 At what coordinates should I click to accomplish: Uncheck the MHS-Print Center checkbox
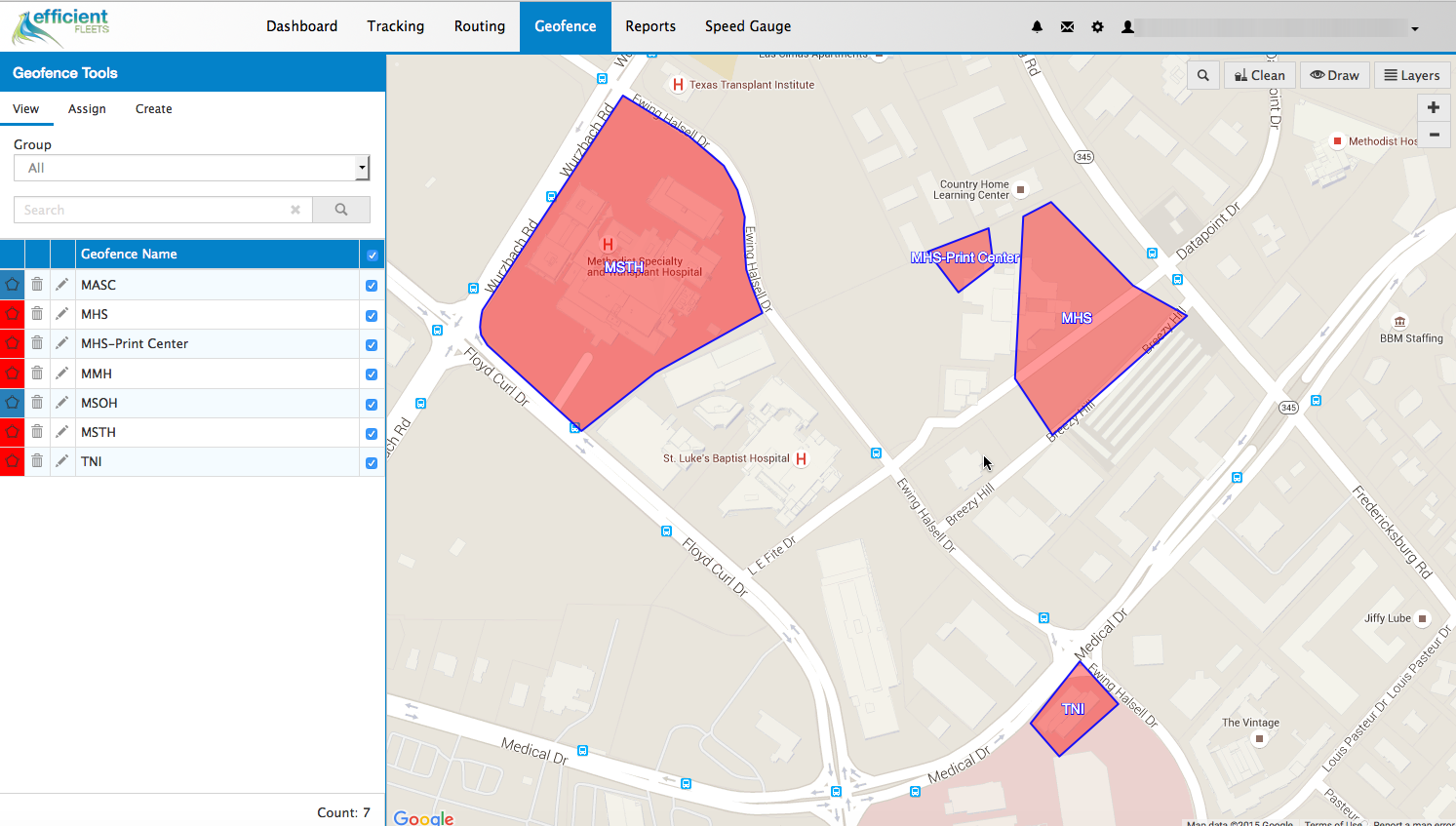click(372, 345)
